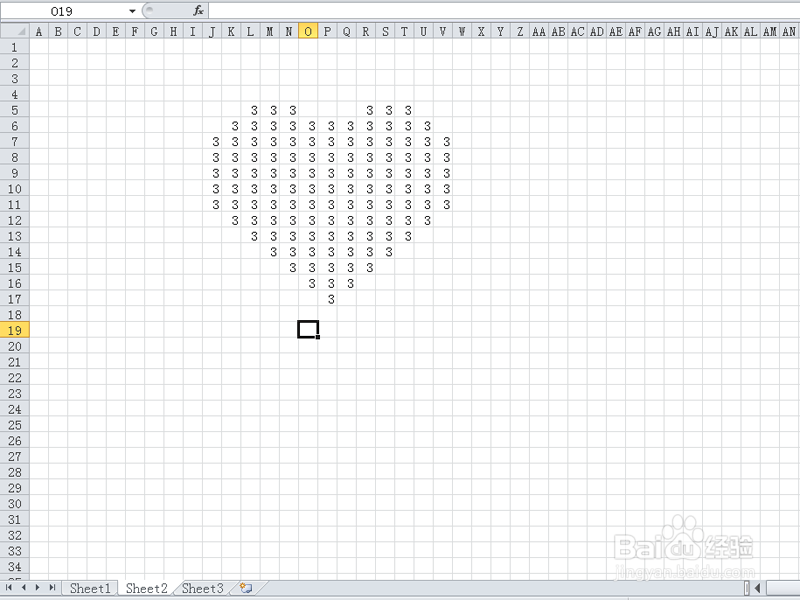This screenshot has height=600, width=800.
Task: Go to first sheet navigation arrow
Action: [9, 588]
